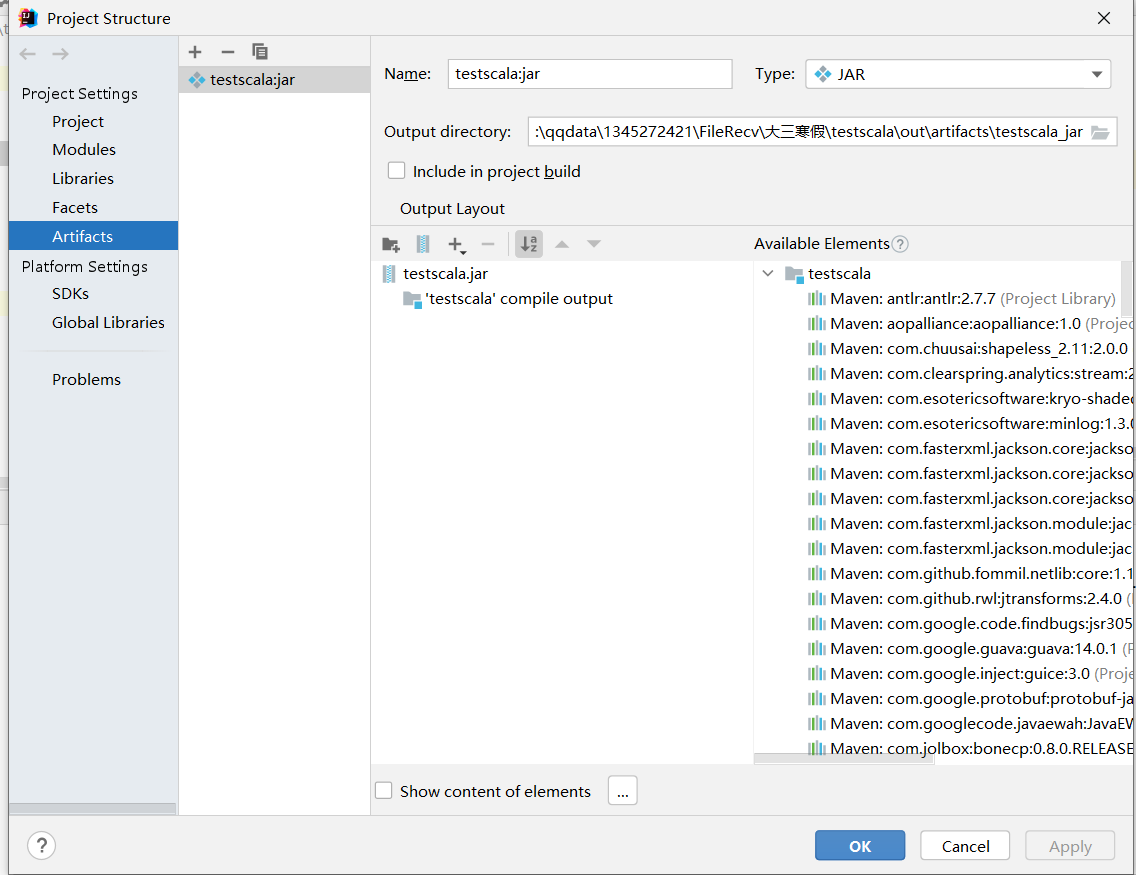Open the Libraries settings page

point(83,179)
